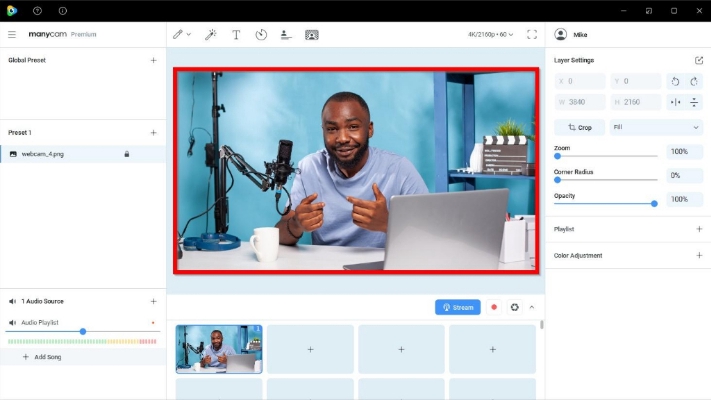The image size is (711, 400).
Task: Select the magic wand effects tool
Action: point(210,34)
